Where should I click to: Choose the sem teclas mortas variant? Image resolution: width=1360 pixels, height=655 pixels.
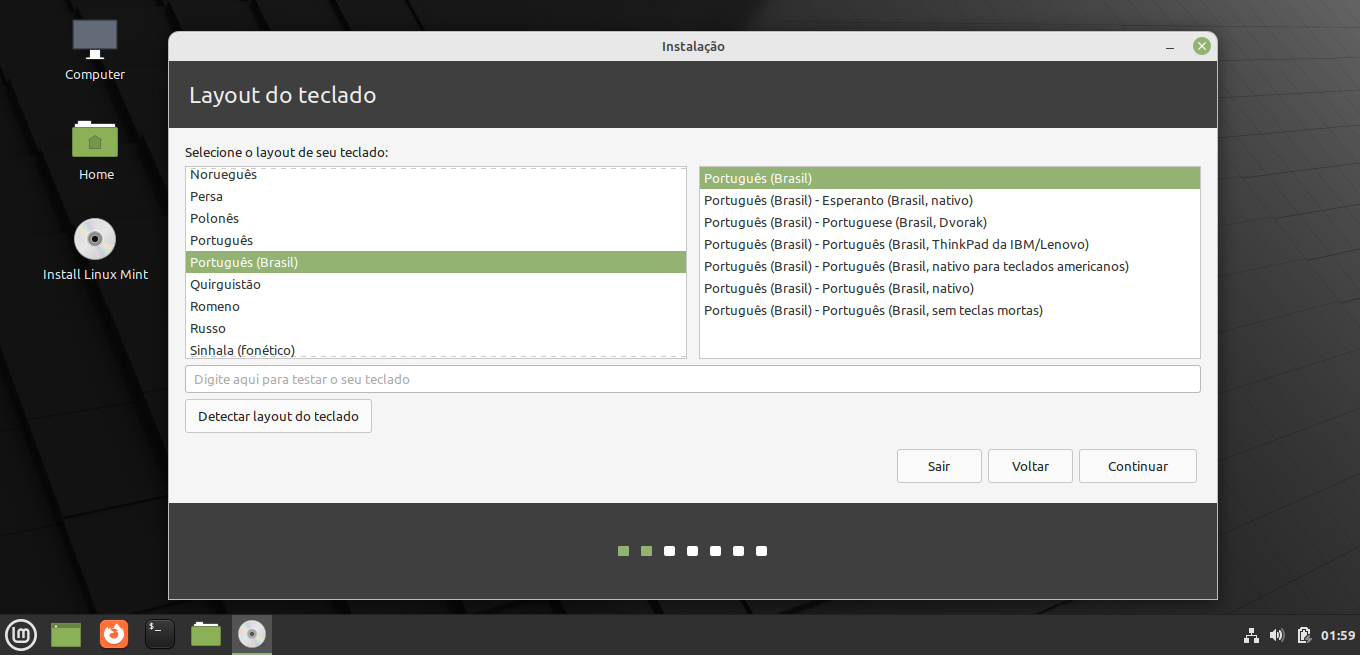pos(949,310)
